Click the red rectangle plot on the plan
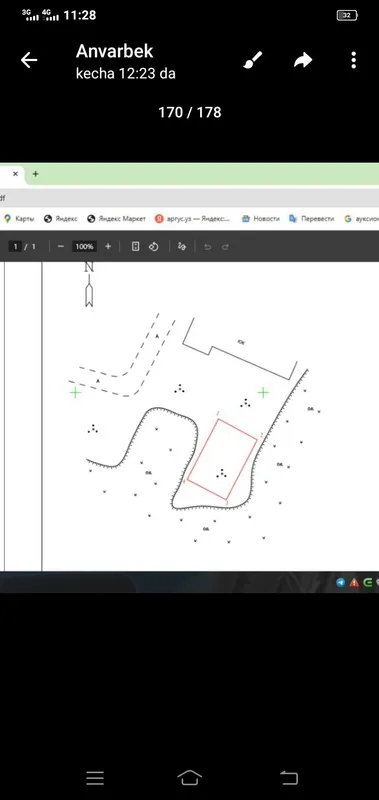Image resolution: width=379 pixels, height=800 pixels. tap(222, 459)
